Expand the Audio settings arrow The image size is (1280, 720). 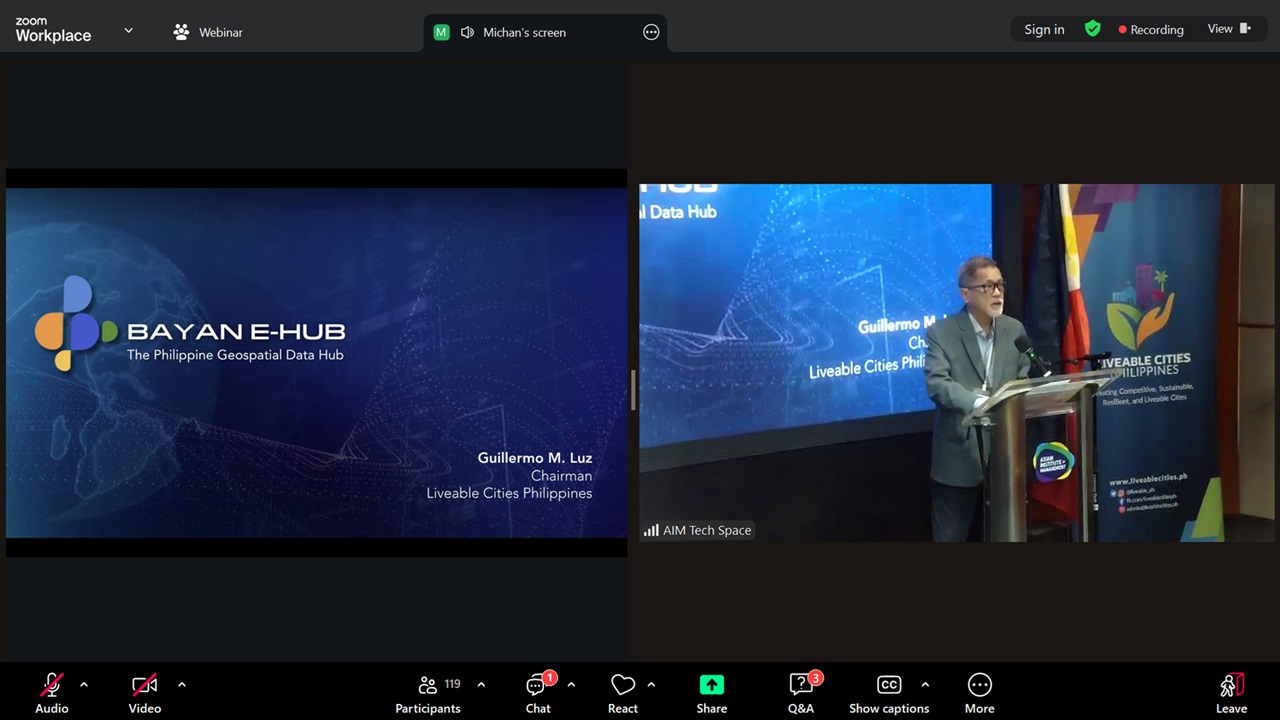point(84,685)
